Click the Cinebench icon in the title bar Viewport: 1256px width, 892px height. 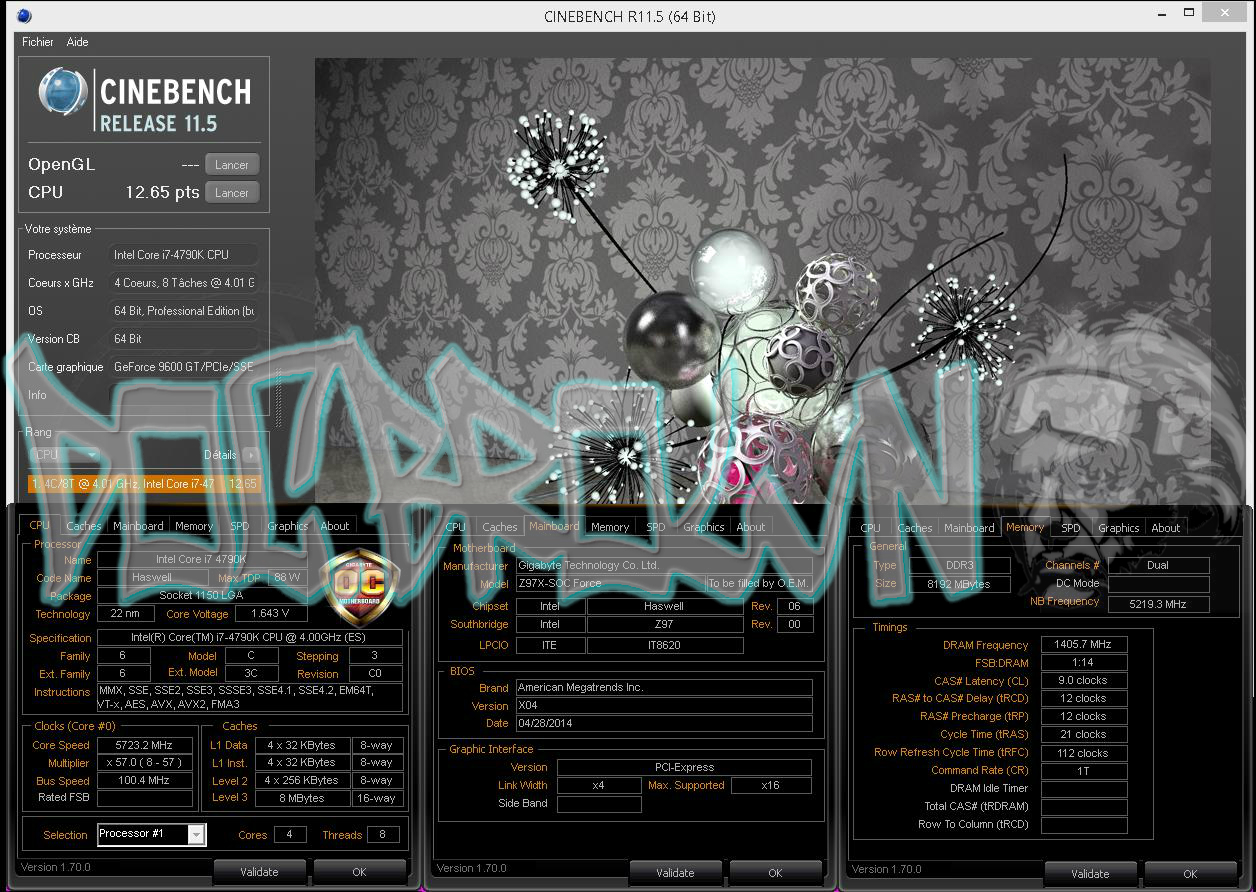pyautogui.click(x=24, y=16)
